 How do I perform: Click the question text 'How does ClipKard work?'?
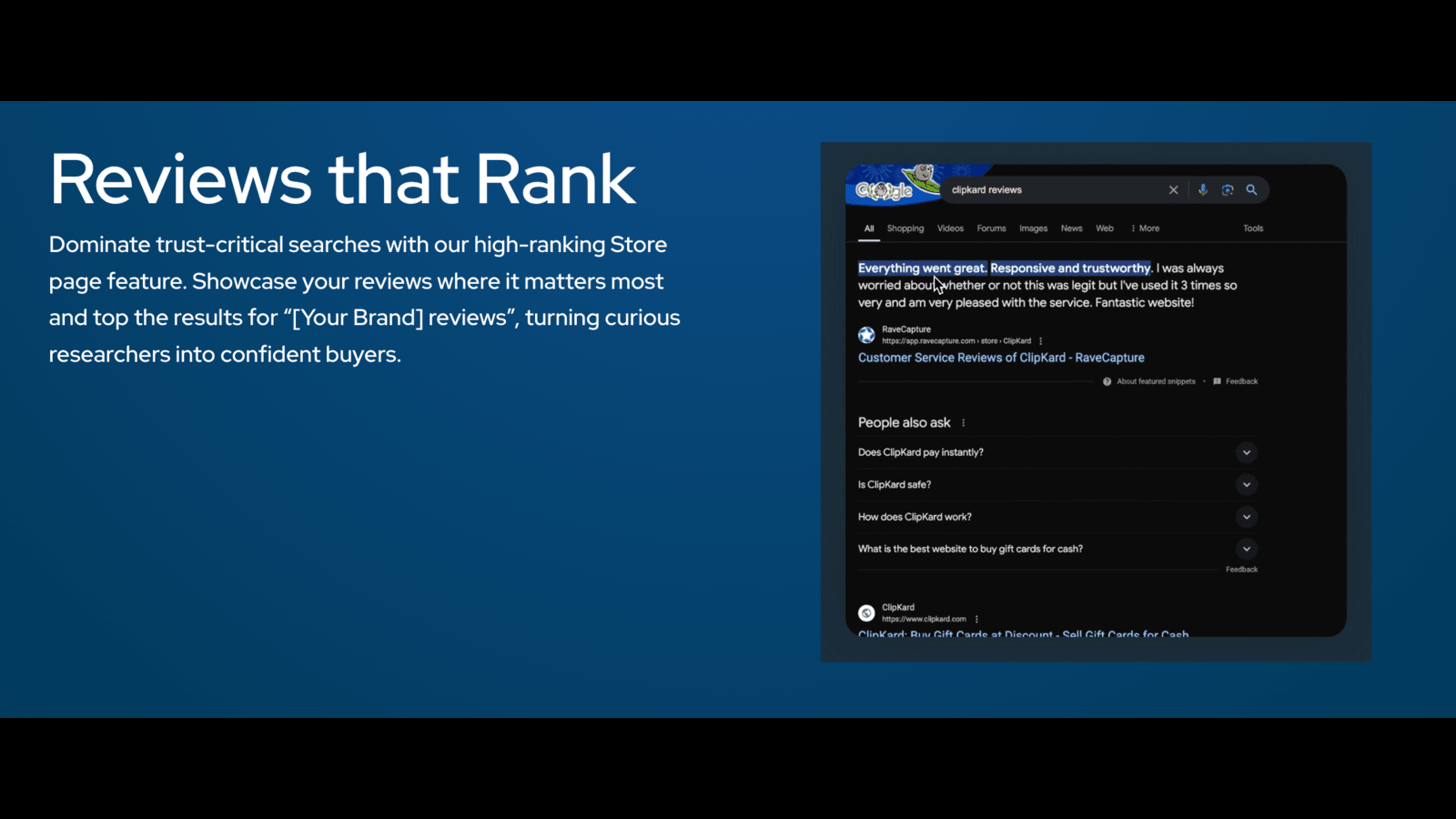coord(915,517)
